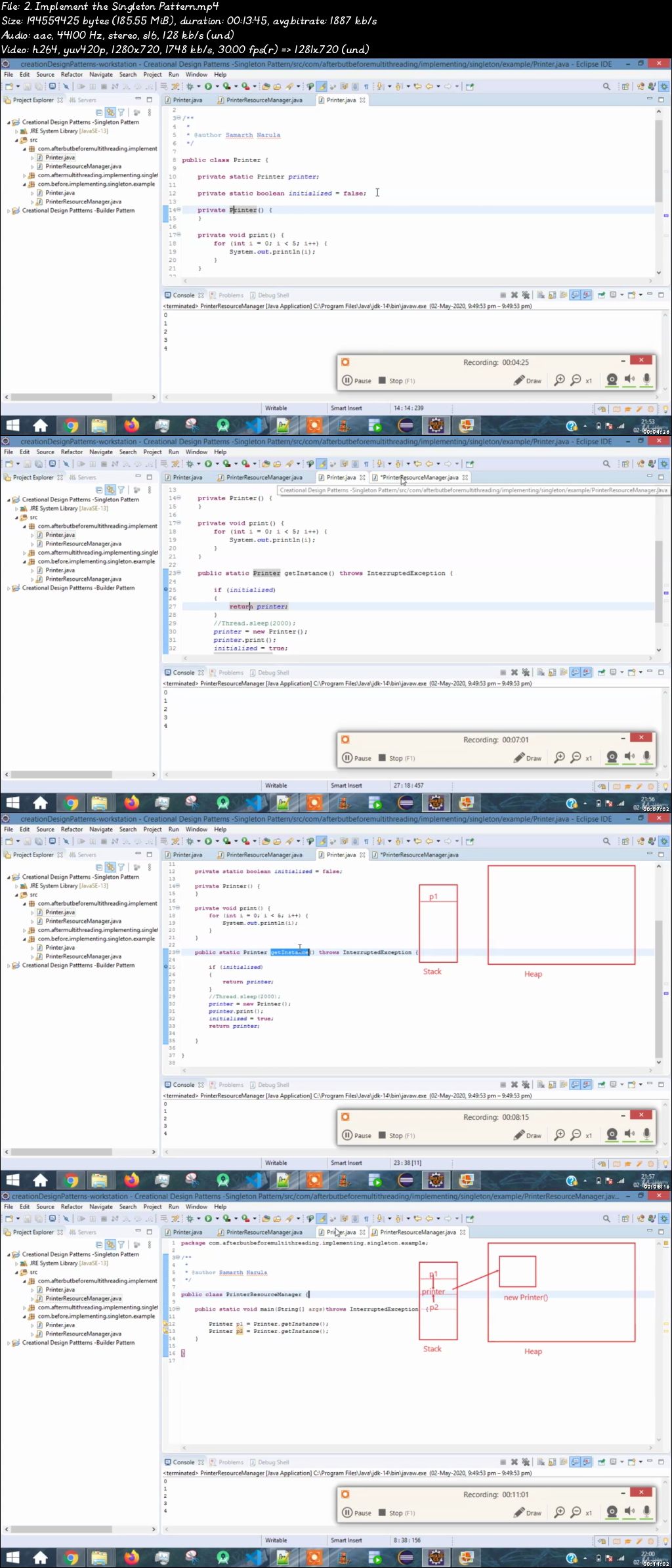The image size is (672, 1568).
Task: Click the Recording 00:07:01 quick access magnifier icon
Action: point(606,464)
